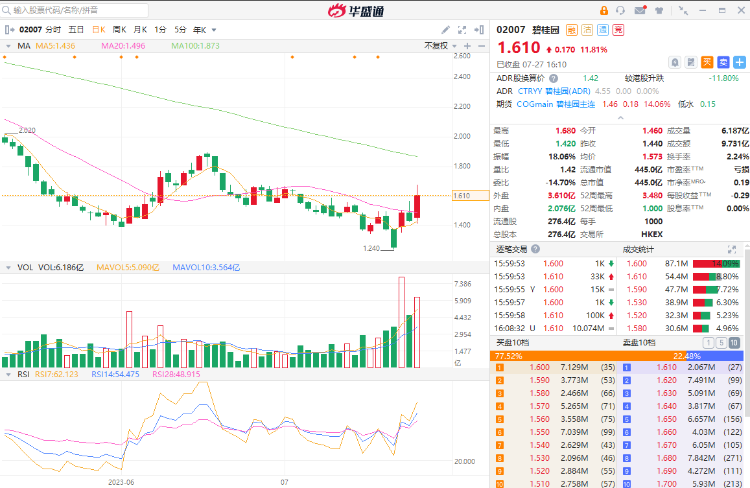
Task: Select the 日K daily candlestick tab
Action: coord(99,30)
